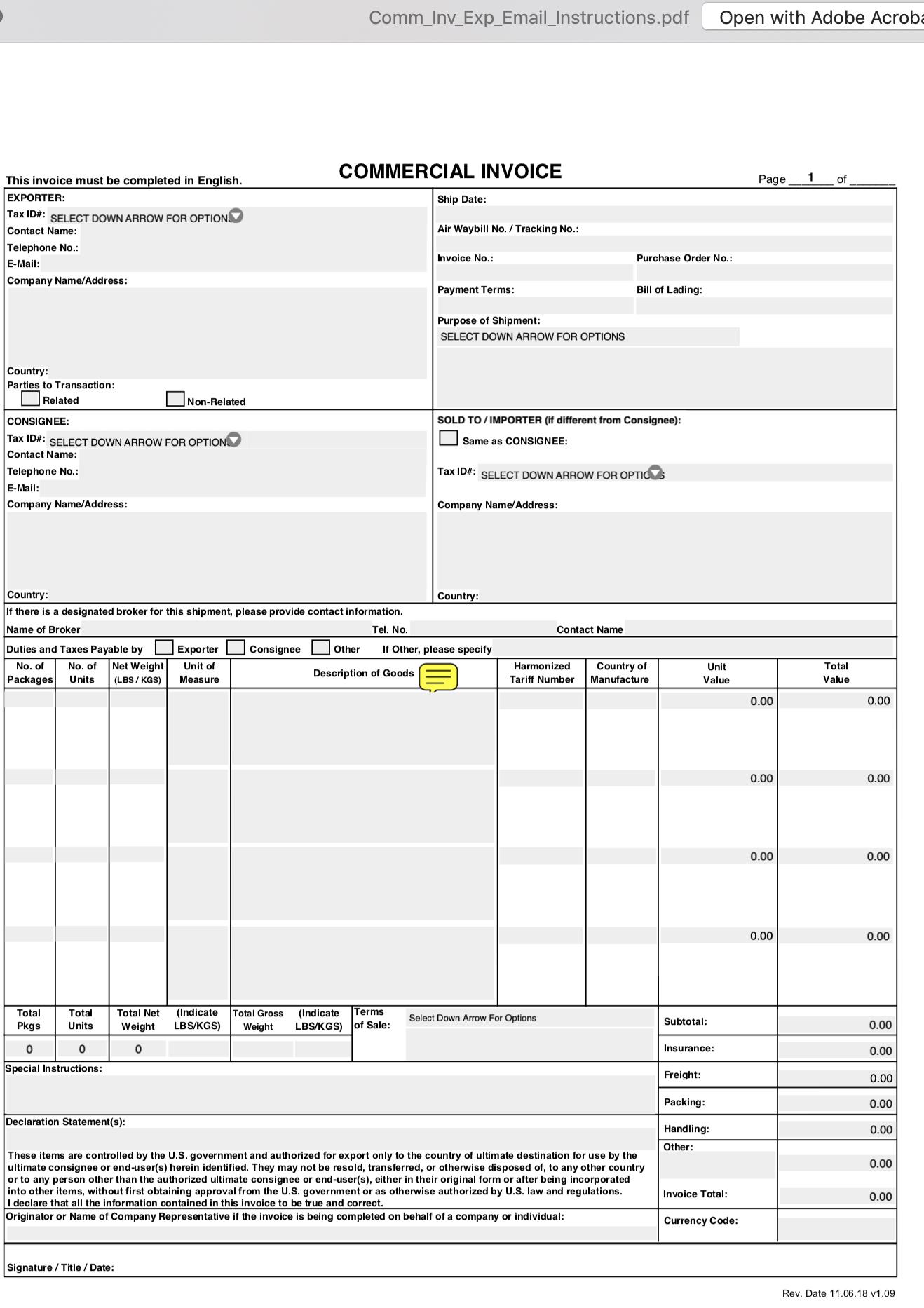Image resolution: width=924 pixels, height=1308 pixels.
Task: Click the COMMERCIAL INVOICE heading
Action: [450, 172]
